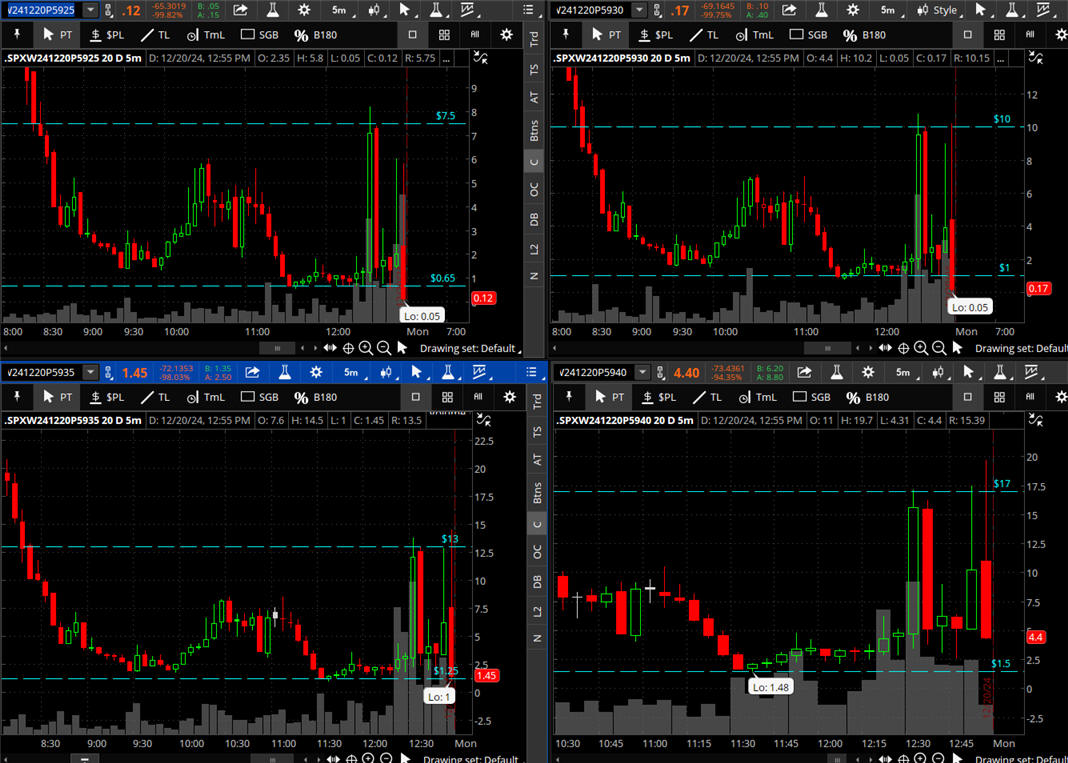Select the L2 side tab between lower charts
Viewport: 1068px width, 763px height.
[535, 609]
